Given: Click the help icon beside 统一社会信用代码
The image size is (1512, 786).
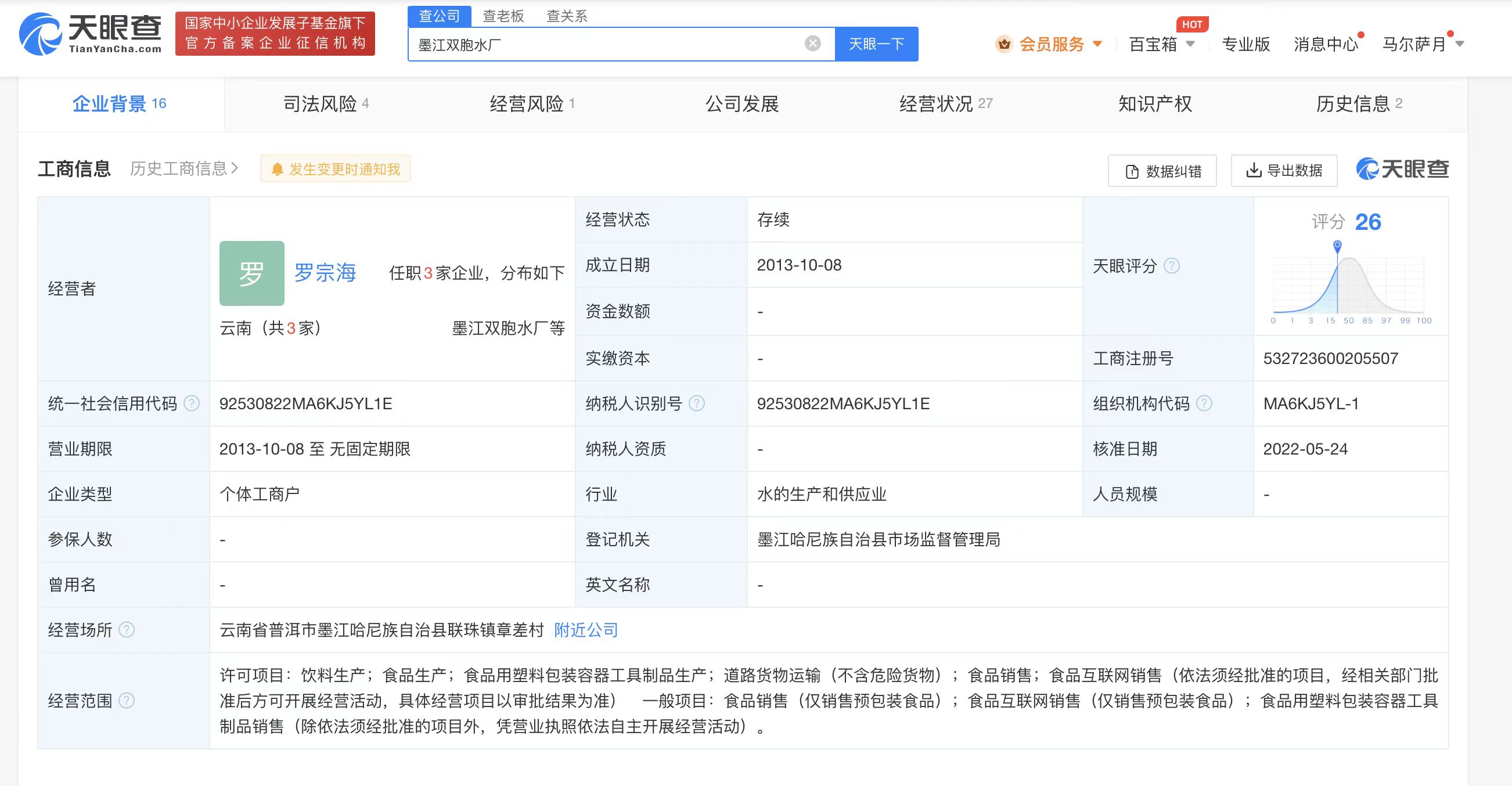Looking at the screenshot, I should [x=192, y=403].
